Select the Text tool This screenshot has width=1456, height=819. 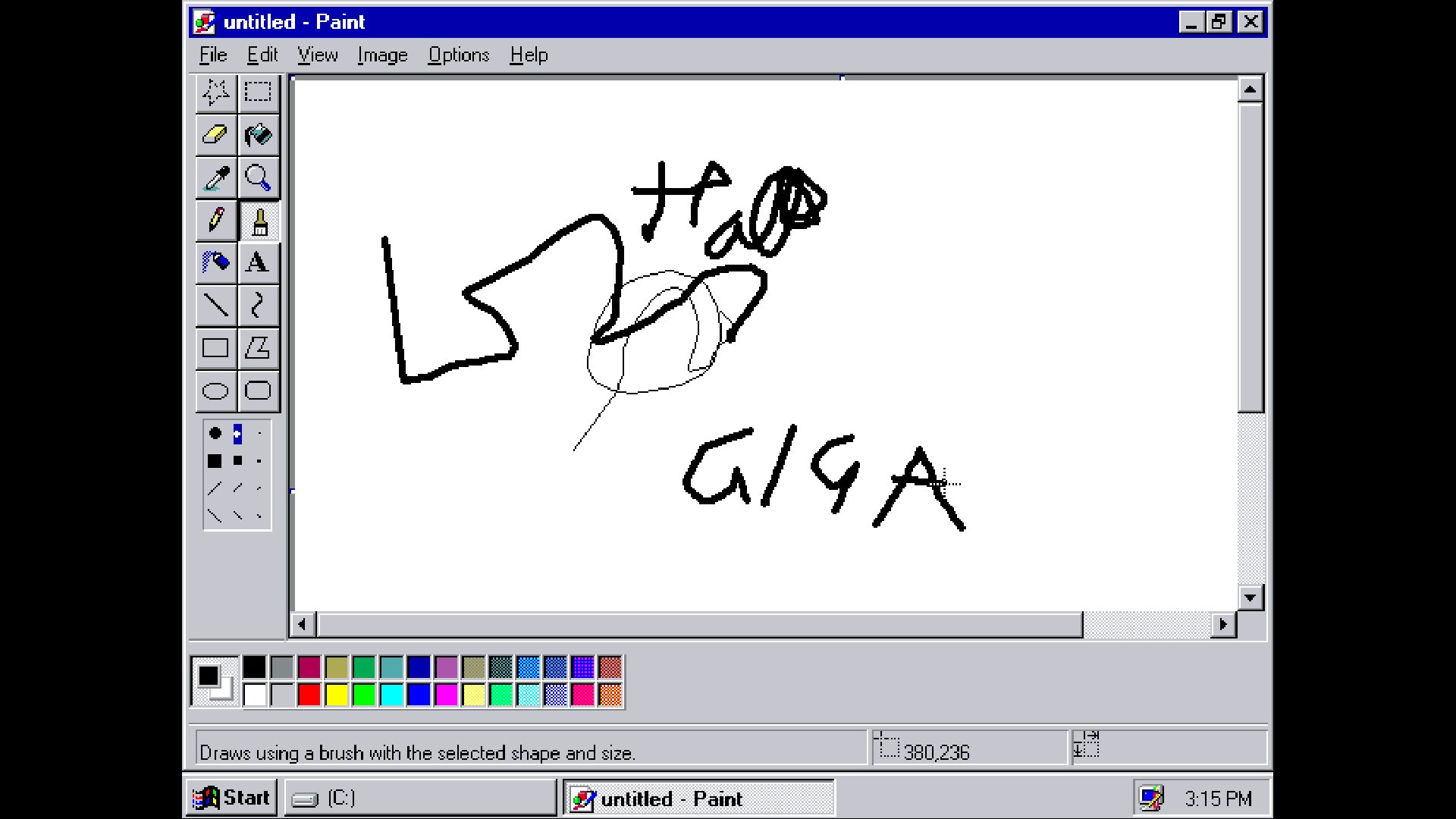[x=258, y=262]
